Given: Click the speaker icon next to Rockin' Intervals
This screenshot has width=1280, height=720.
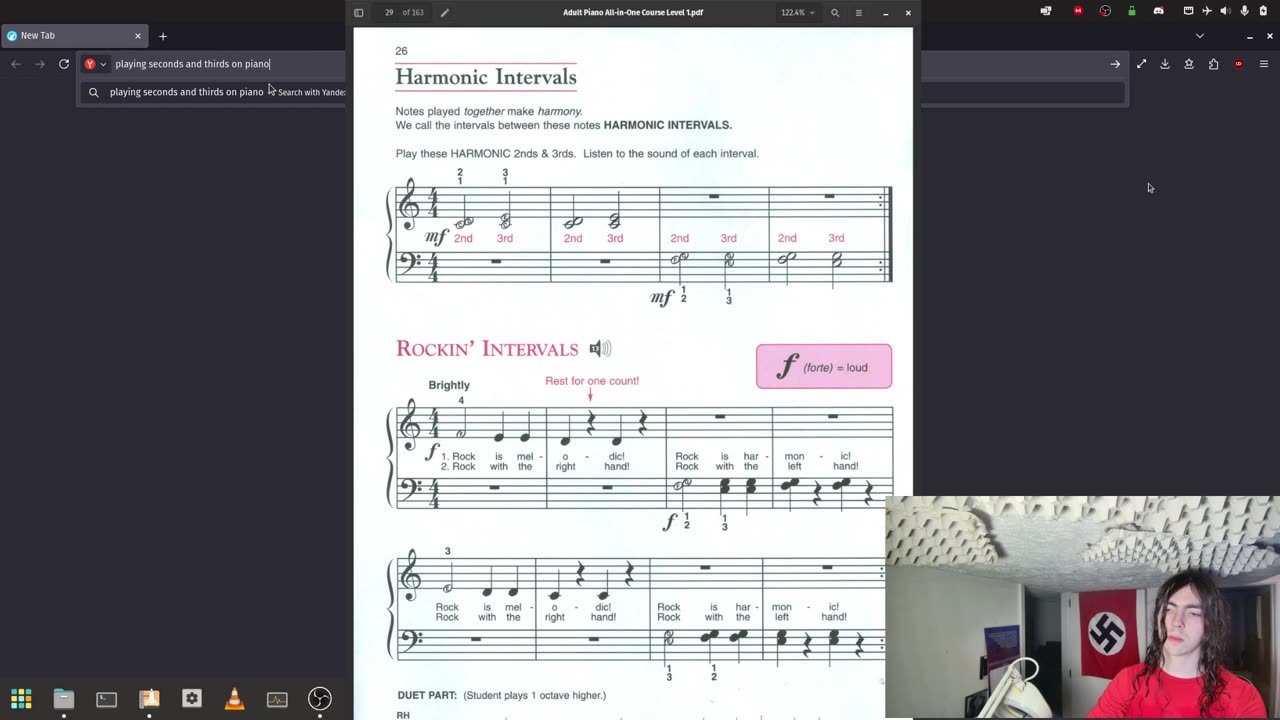Looking at the screenshot, I should [x=600, y=348].
